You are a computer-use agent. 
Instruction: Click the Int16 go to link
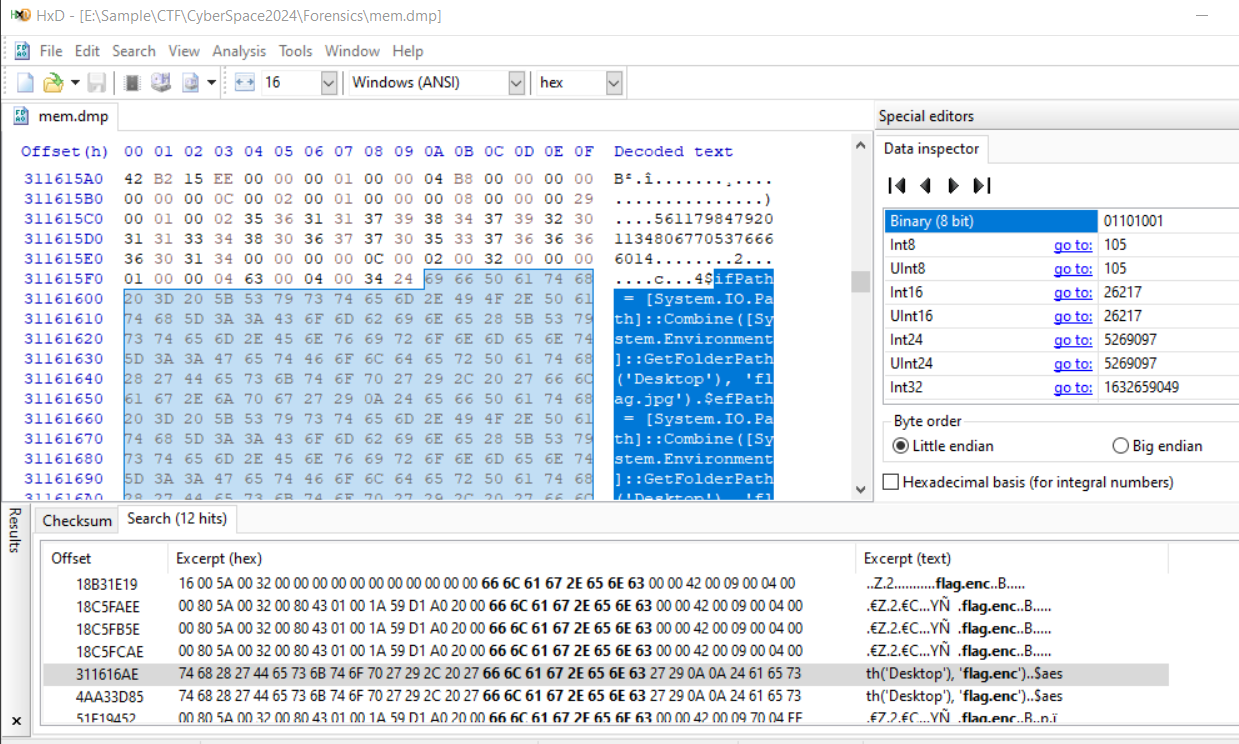tap(1072, 292)
